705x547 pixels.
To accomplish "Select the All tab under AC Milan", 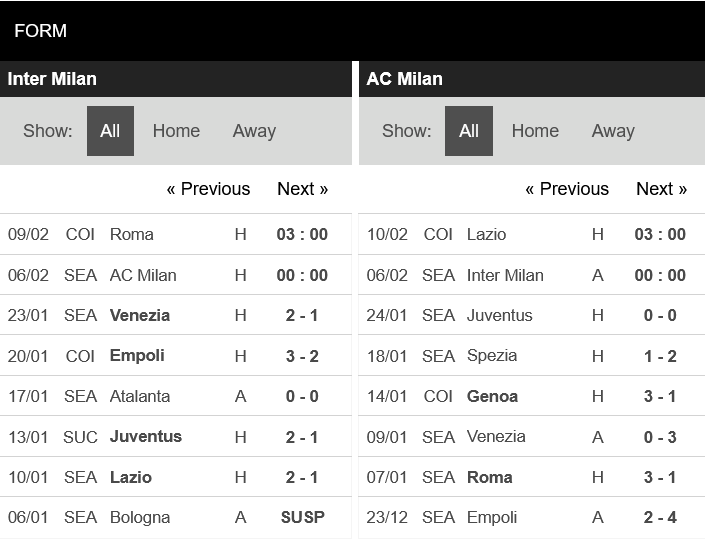I will (x=469, y=131).
